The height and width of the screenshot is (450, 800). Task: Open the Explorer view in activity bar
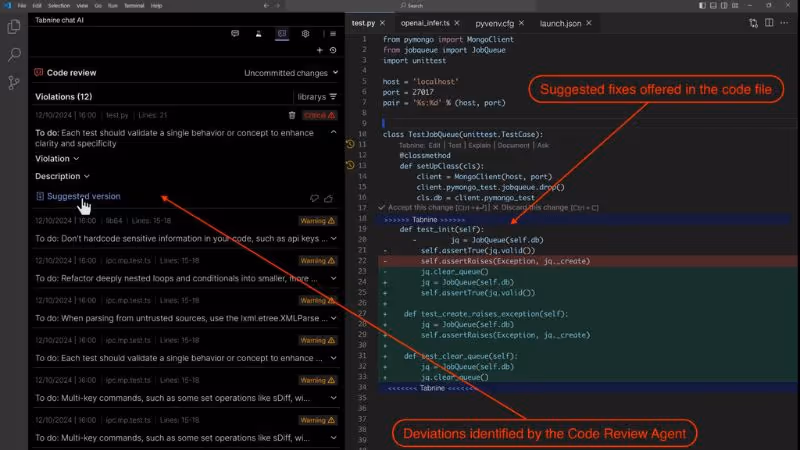pyautogui.click(x=14, y=27)
